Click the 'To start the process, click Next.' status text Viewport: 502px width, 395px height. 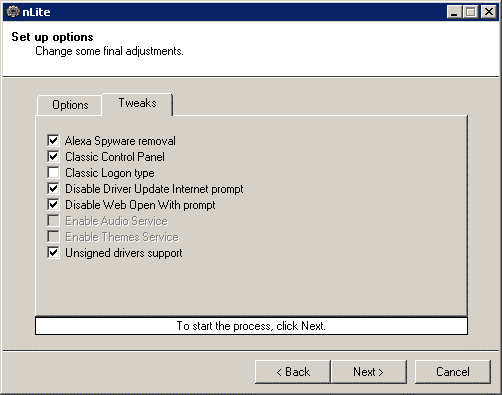(x=251, y=326)
